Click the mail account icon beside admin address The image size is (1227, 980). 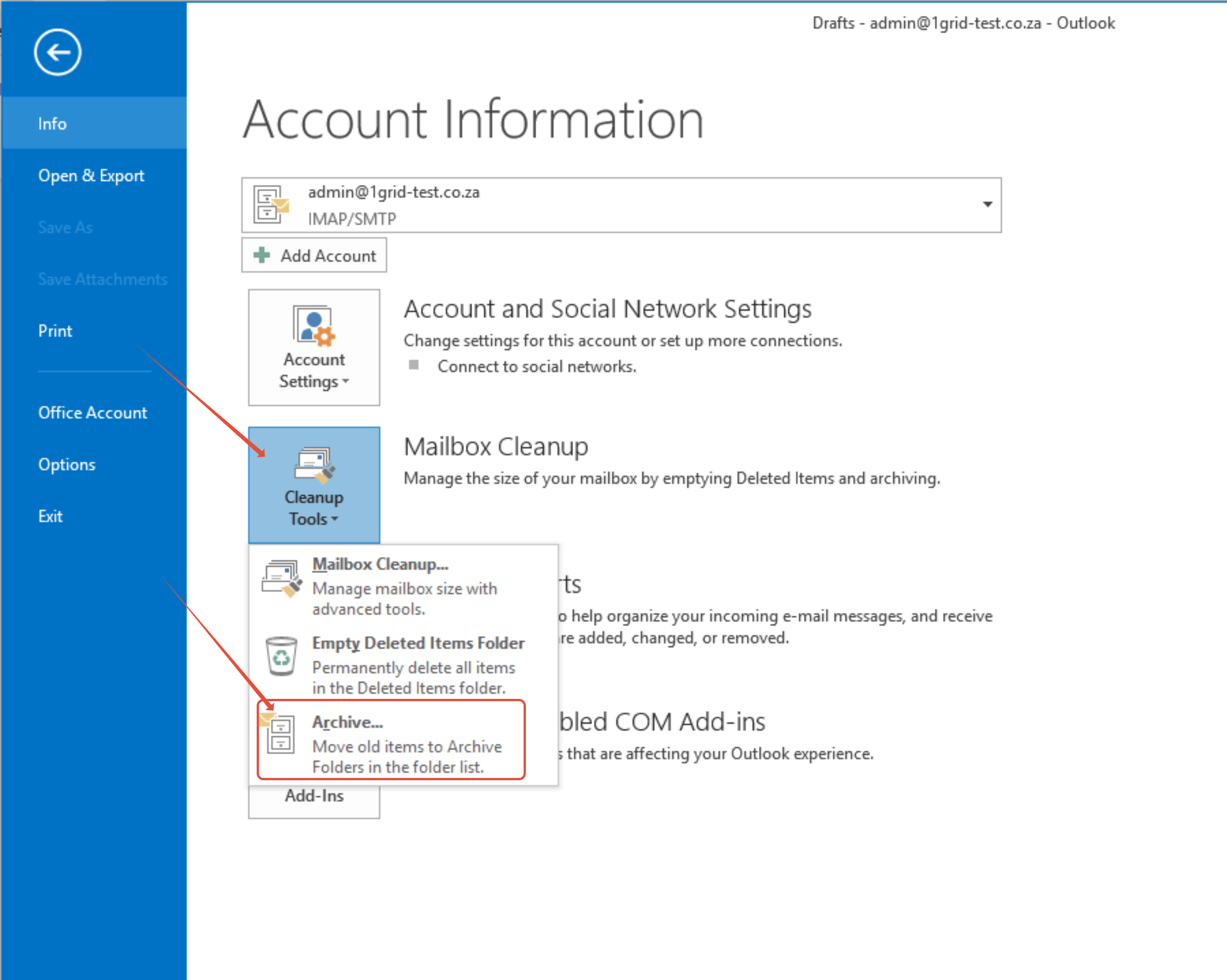(x=271, y=205)
